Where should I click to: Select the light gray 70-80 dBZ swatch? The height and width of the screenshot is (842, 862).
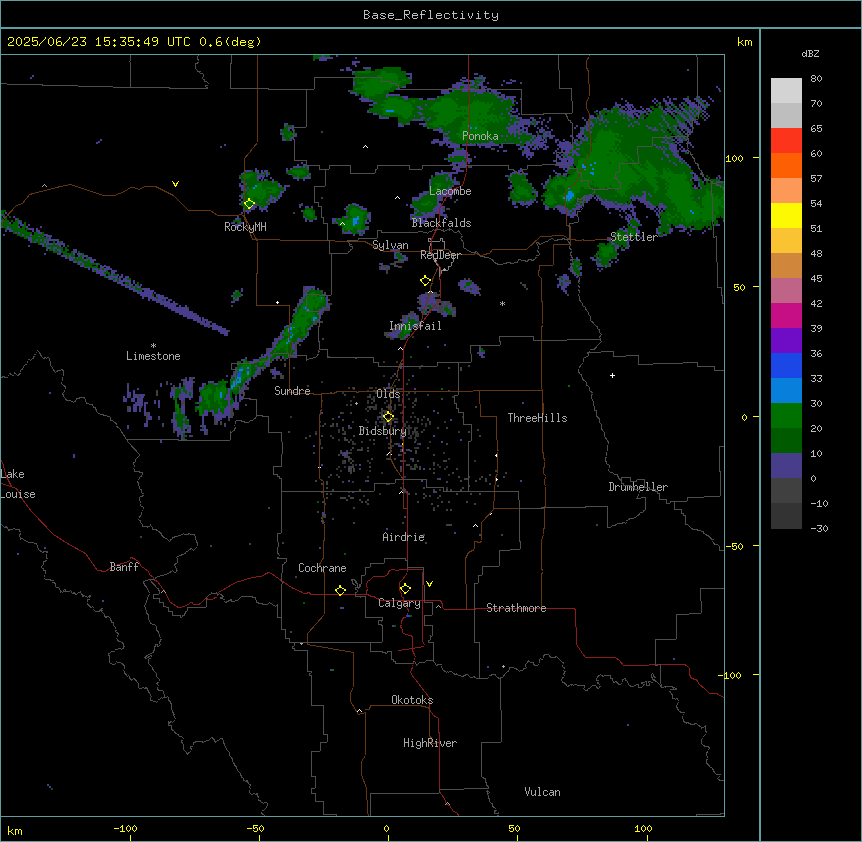[x=786, y=91]
